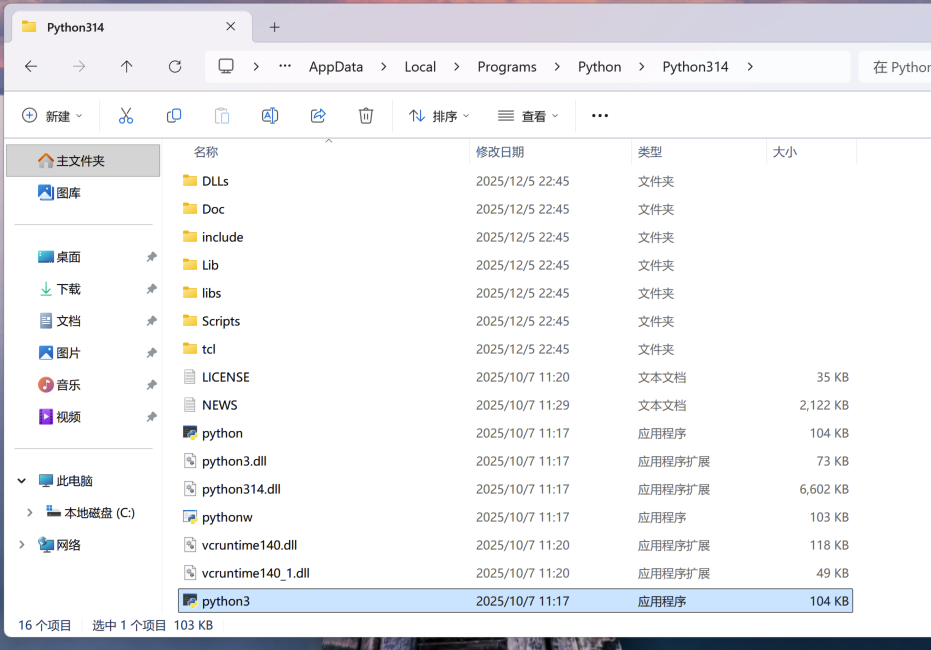Select the python3.dll file
Image resolution: width=931 pixels, height=650 pixels.
tap(515, 461)
